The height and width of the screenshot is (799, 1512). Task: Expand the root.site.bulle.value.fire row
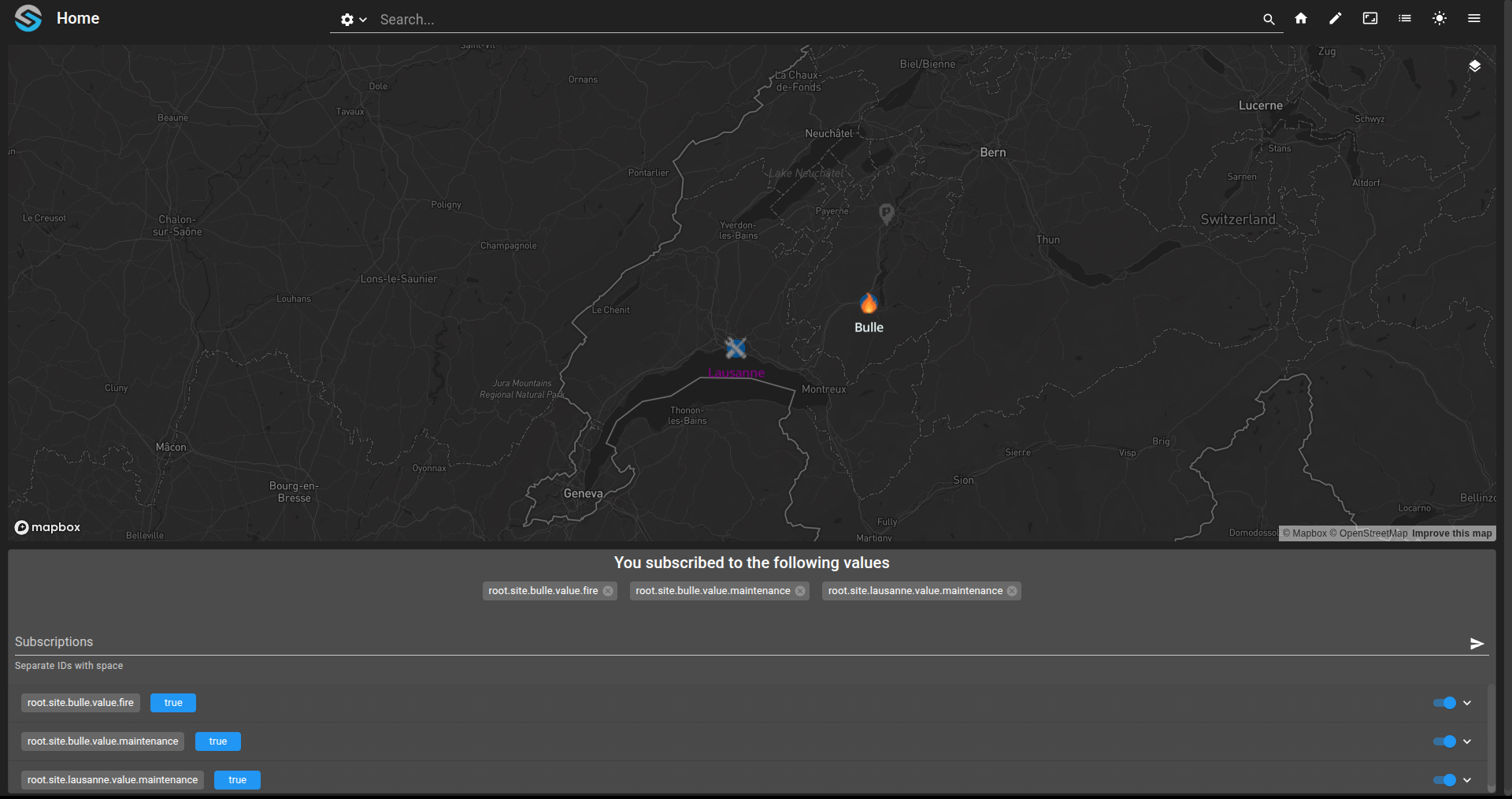1467,703
